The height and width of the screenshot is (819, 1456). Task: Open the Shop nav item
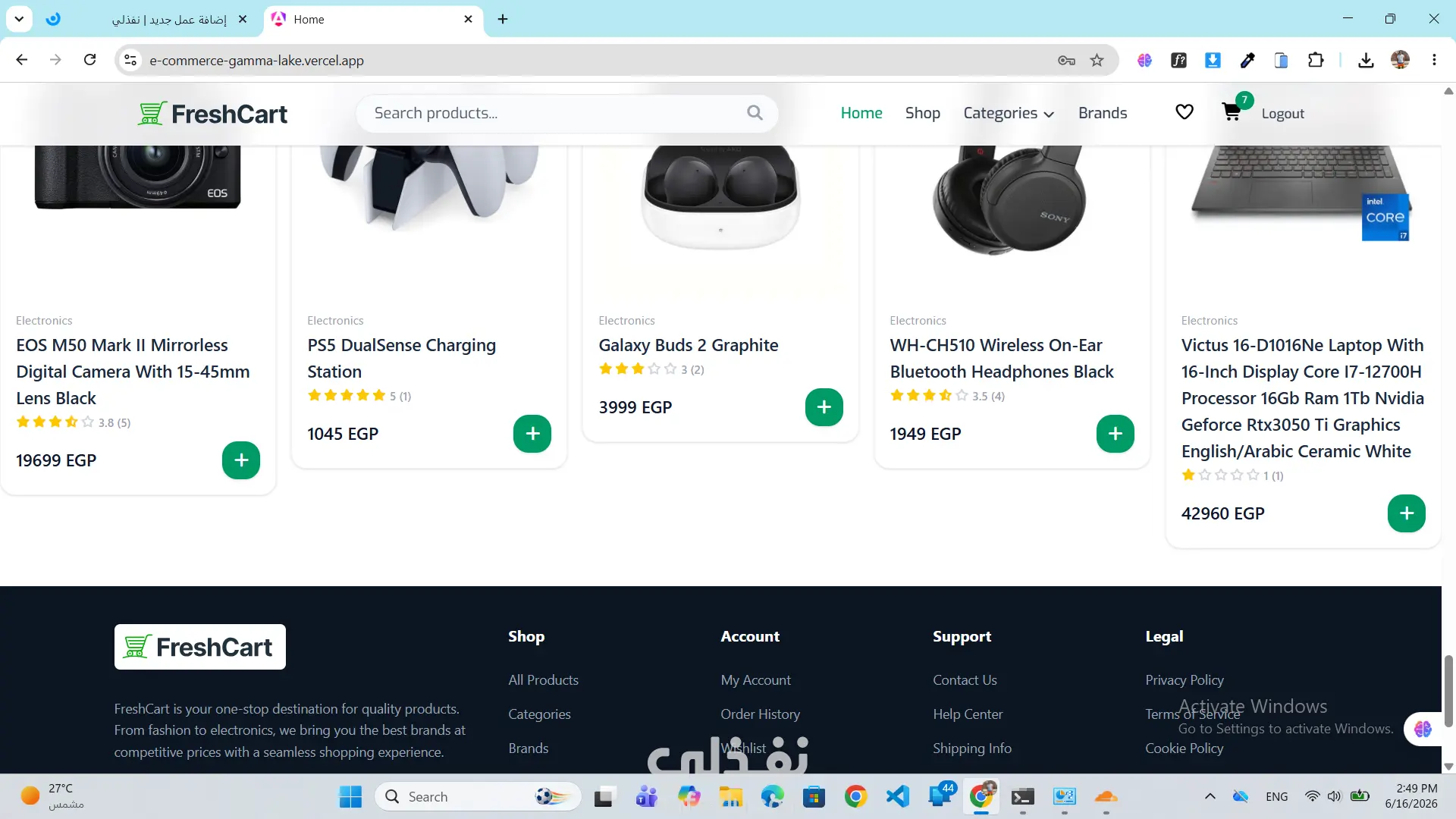click(923, 113)
